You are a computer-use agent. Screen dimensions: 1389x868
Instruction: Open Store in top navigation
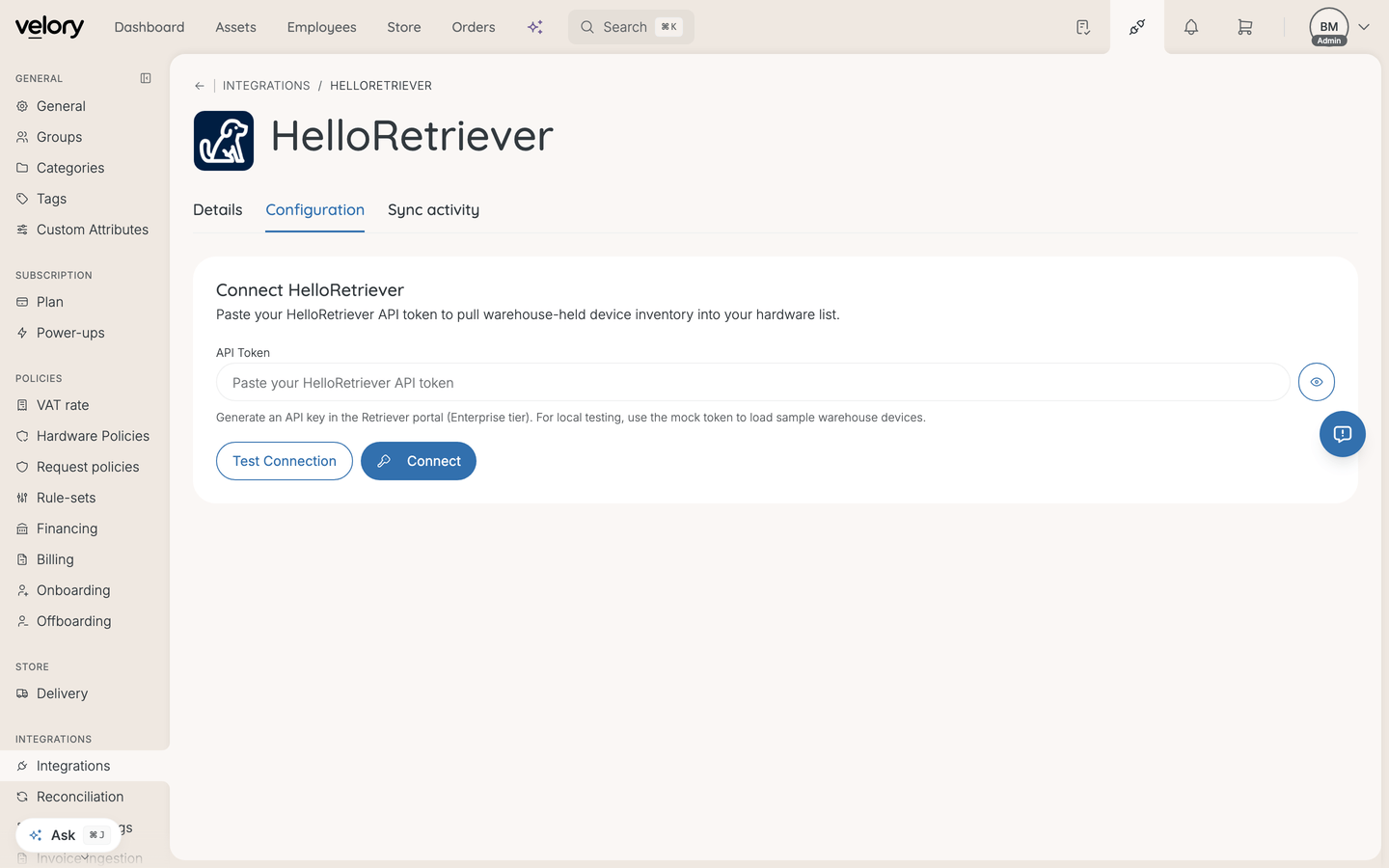click(404, 27)
